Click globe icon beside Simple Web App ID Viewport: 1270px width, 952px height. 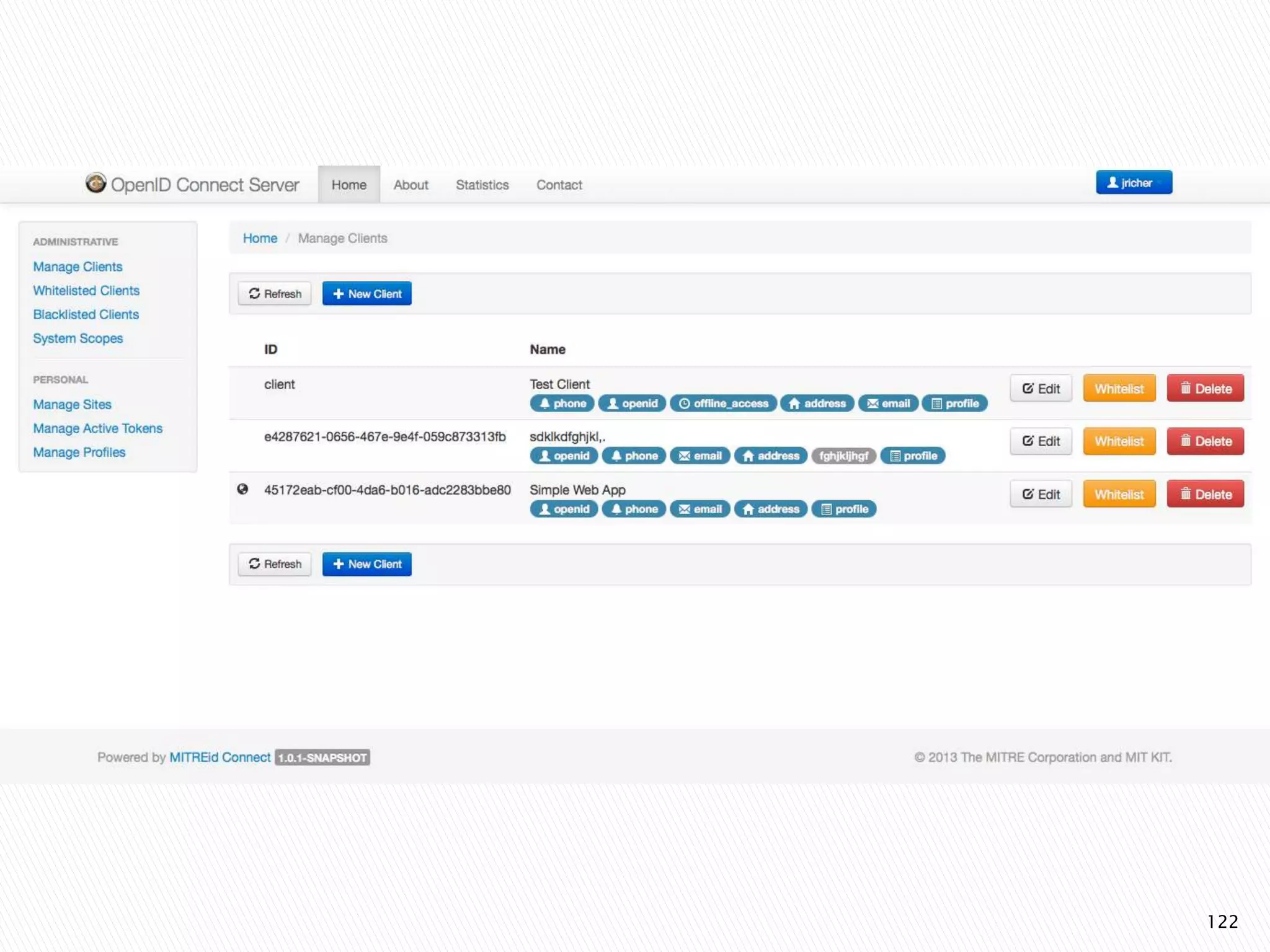242,489
